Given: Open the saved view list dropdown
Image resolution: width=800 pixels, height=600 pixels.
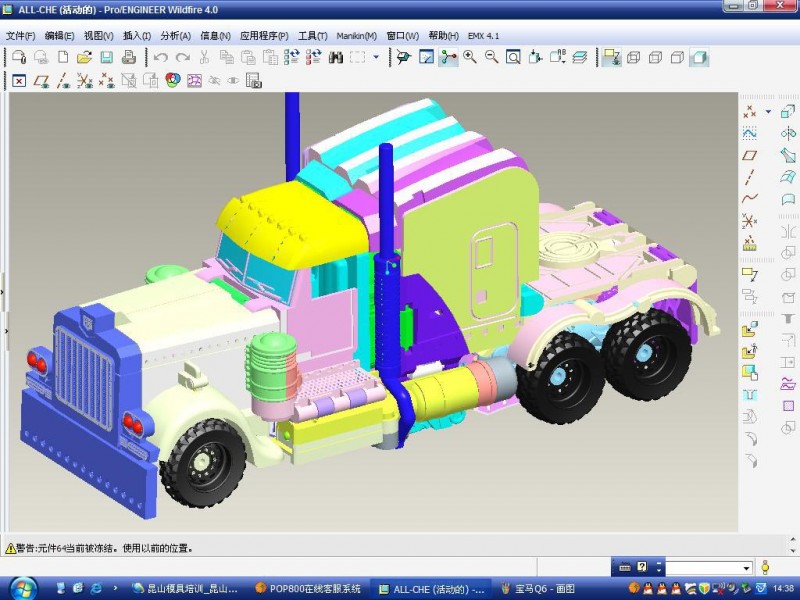Looking at the screenshot, I should coord(558,57).
